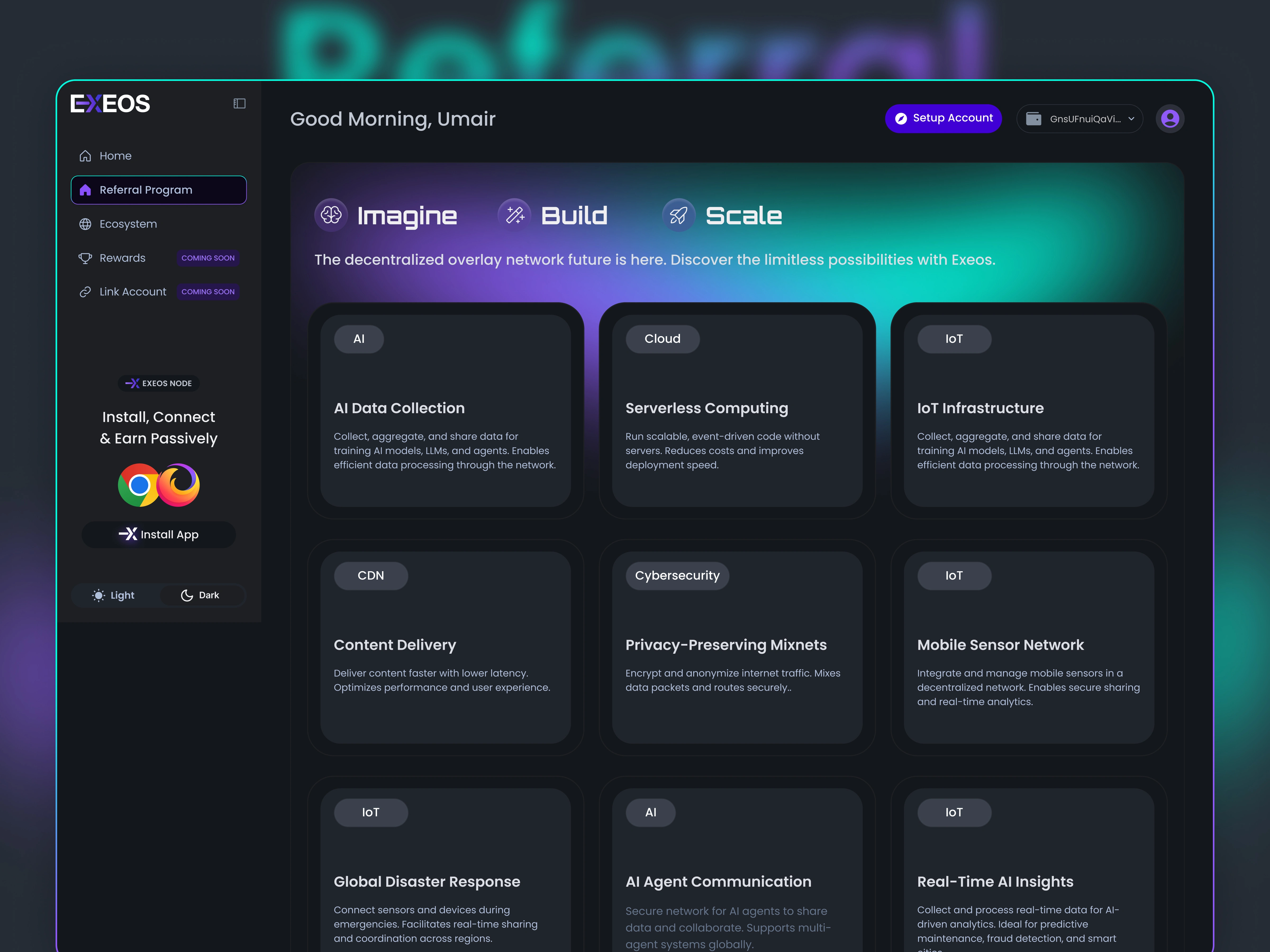This screenshot has width=1270, height=952.
Task: Select the CDN tag
Action: (x=371, y=575)
